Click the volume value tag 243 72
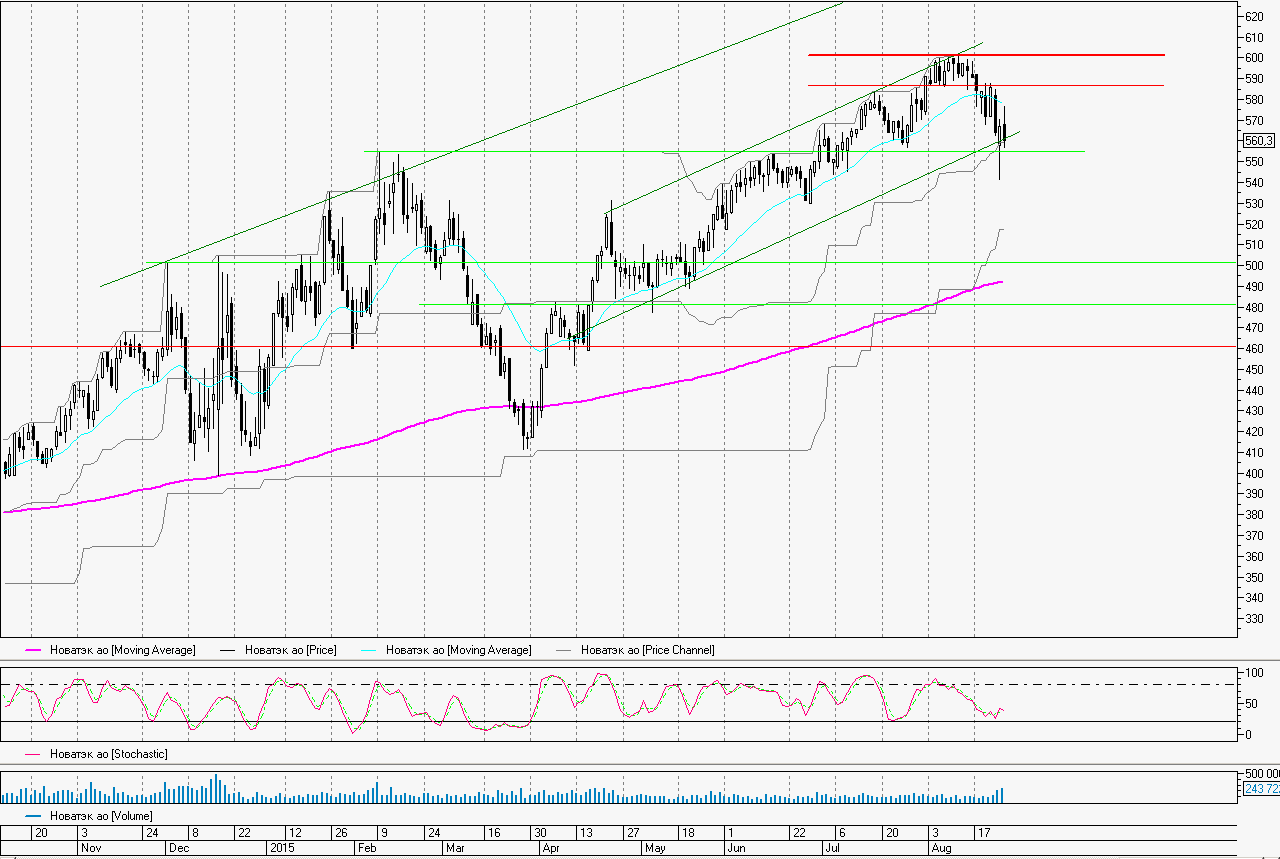 1260,789
